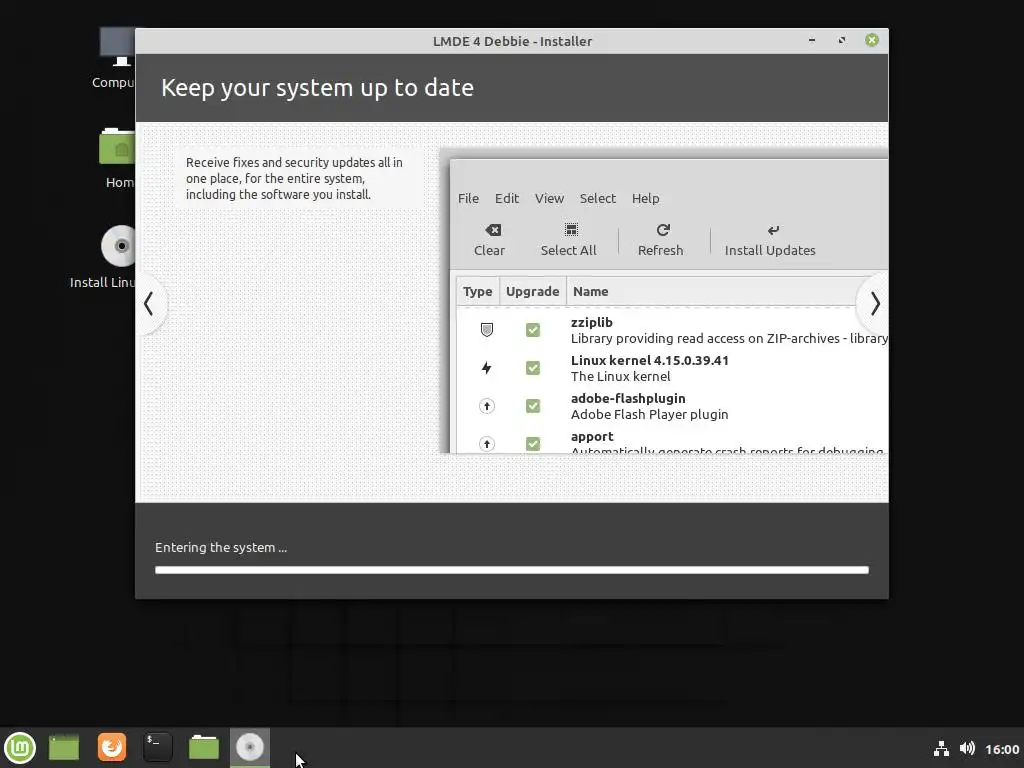The height and width of the screenshot is (768, 1024).
Task: Click the 'Linux kernel 4.15.0.39.41' entry
Action: click(x=650, y=360)
